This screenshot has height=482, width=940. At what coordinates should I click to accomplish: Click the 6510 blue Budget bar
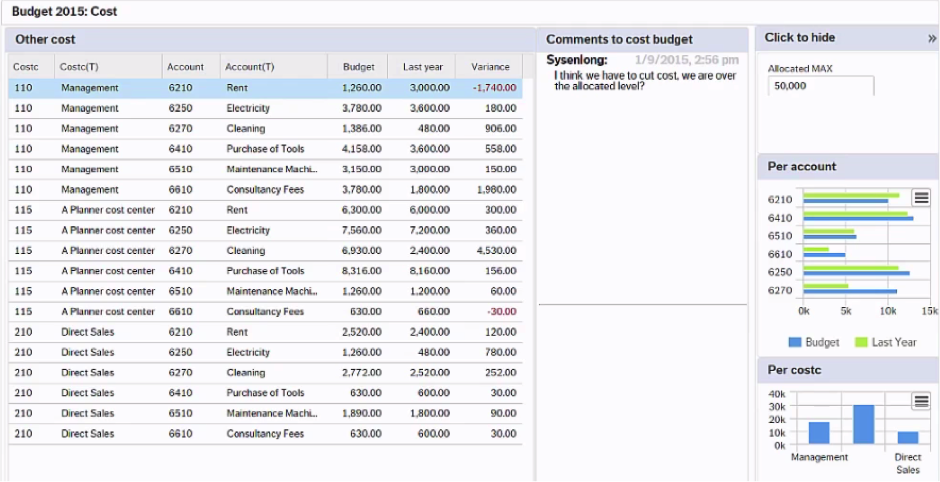[830, 237]
